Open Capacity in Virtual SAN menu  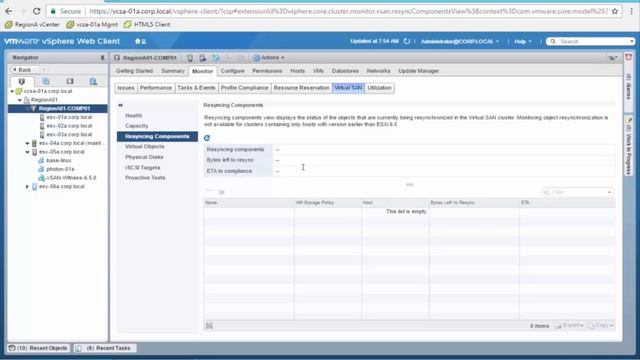tap(137, 126)
